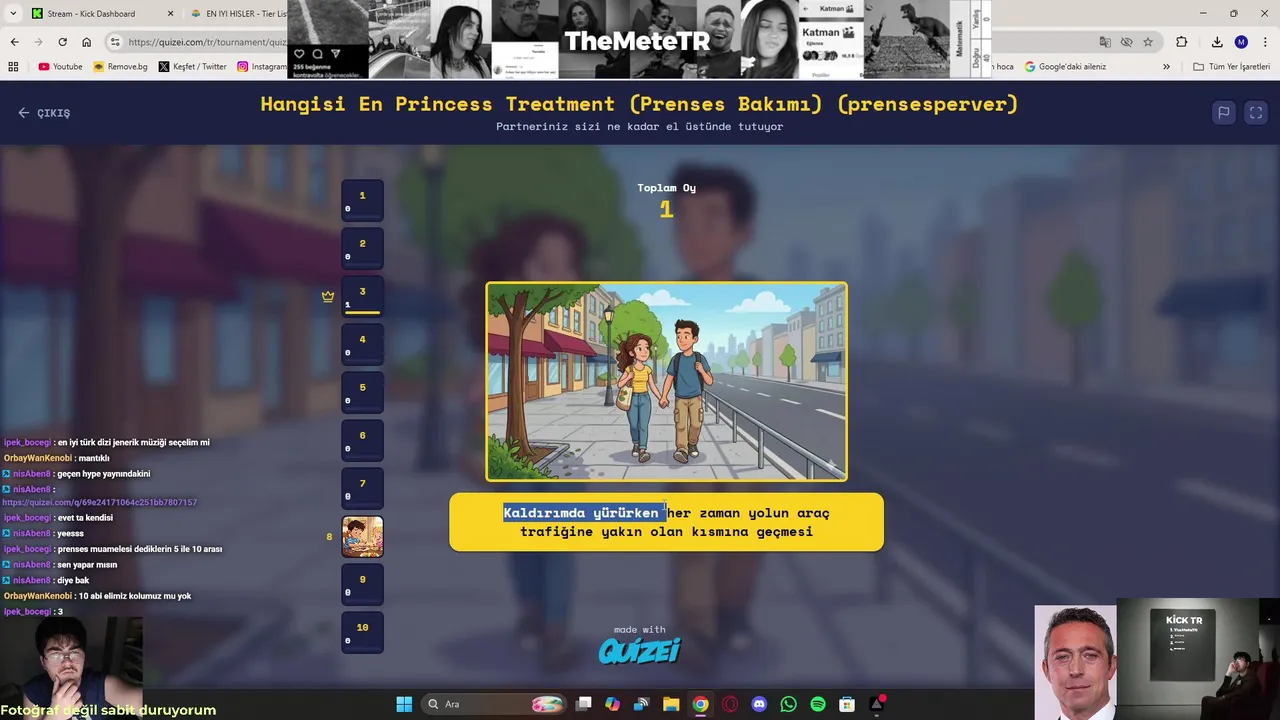Open the Tüm Yer İşaretleri folder
The image size is (1280, 720).
[x=1231, y=67]
